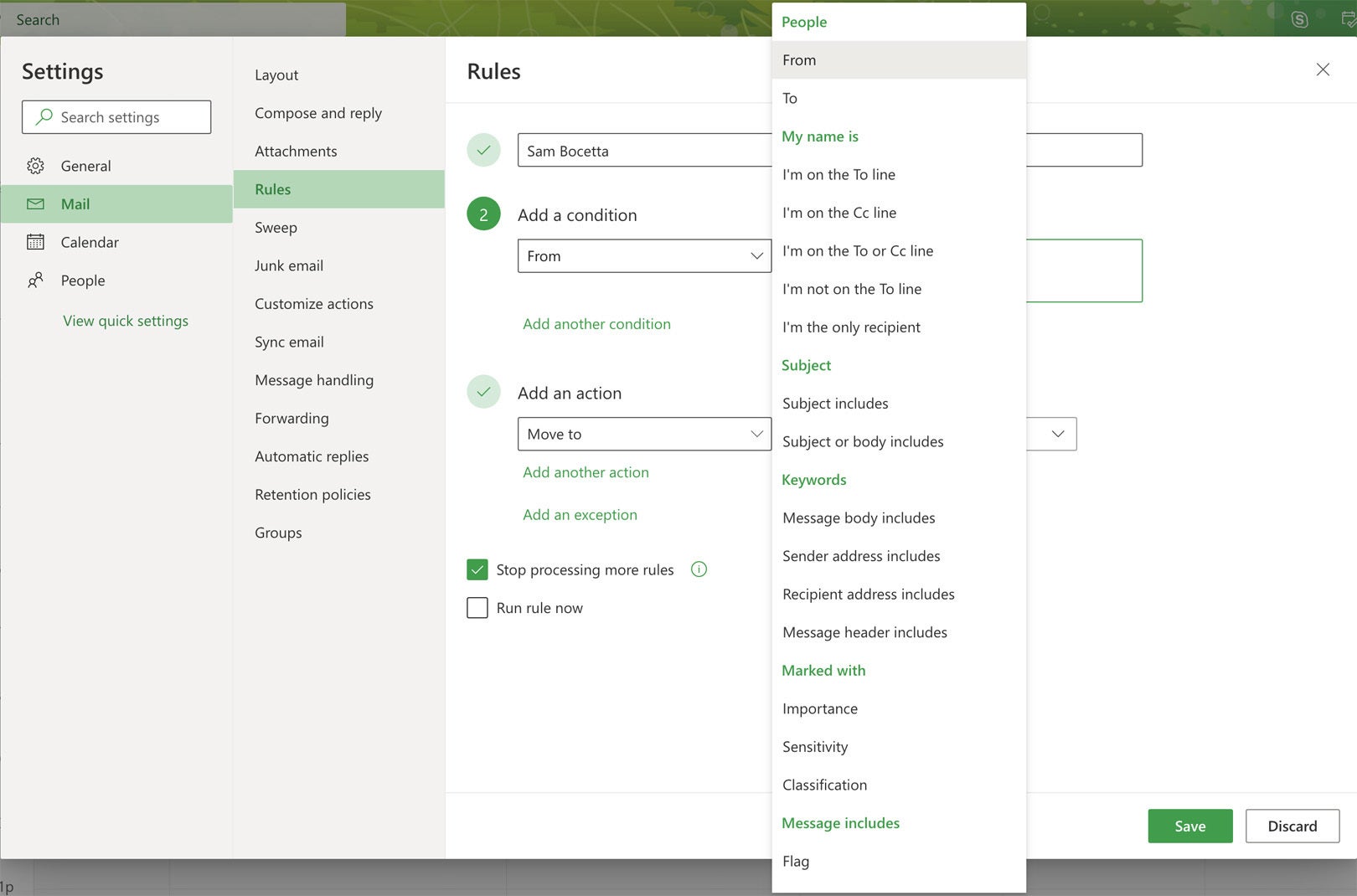Open the Rules section
1357x896 pixels.
point(338,189)
